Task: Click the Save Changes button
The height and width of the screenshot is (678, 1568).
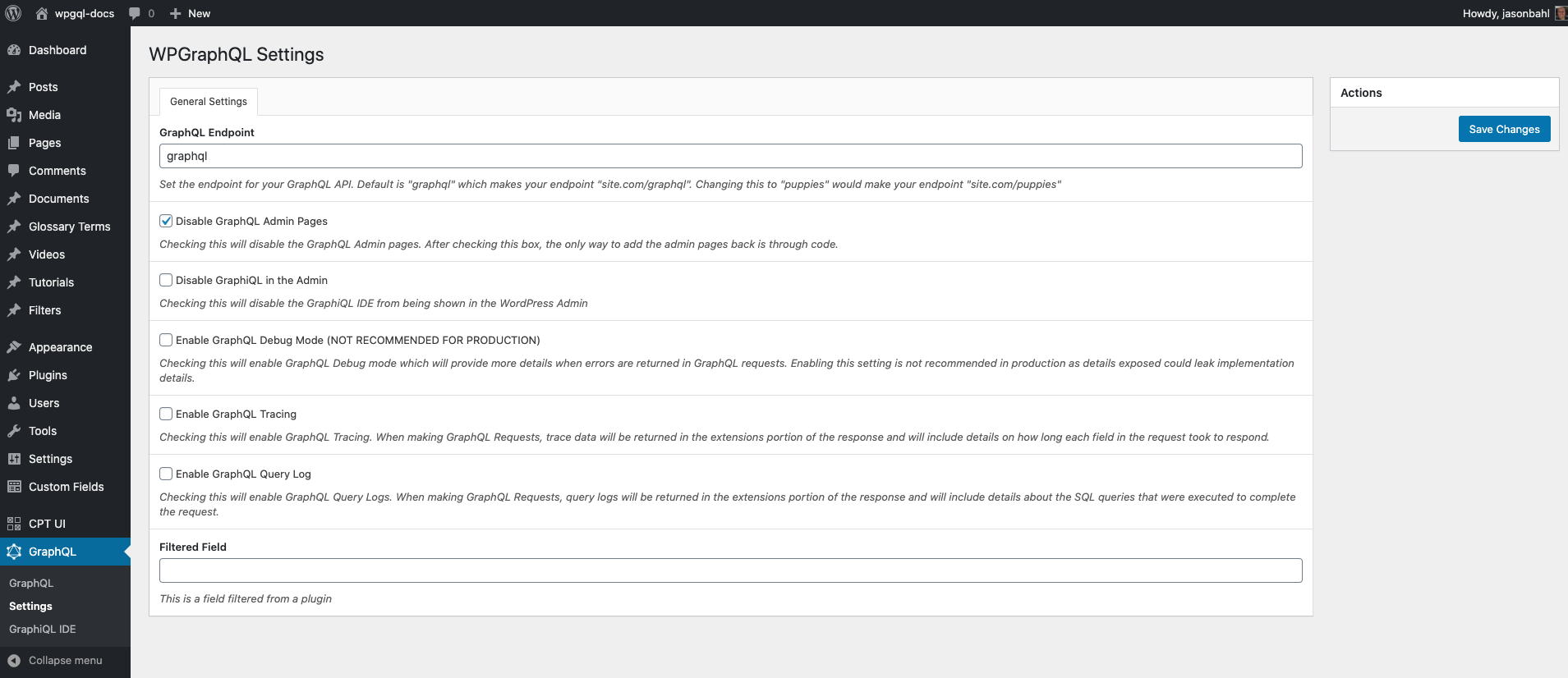Action: [x=1504, y=129]
